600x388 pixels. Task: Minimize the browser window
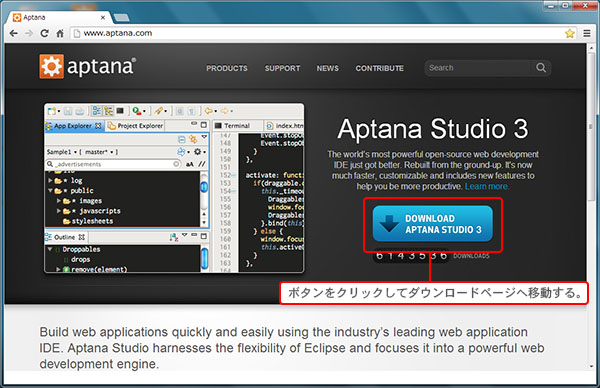pos(551,5)
